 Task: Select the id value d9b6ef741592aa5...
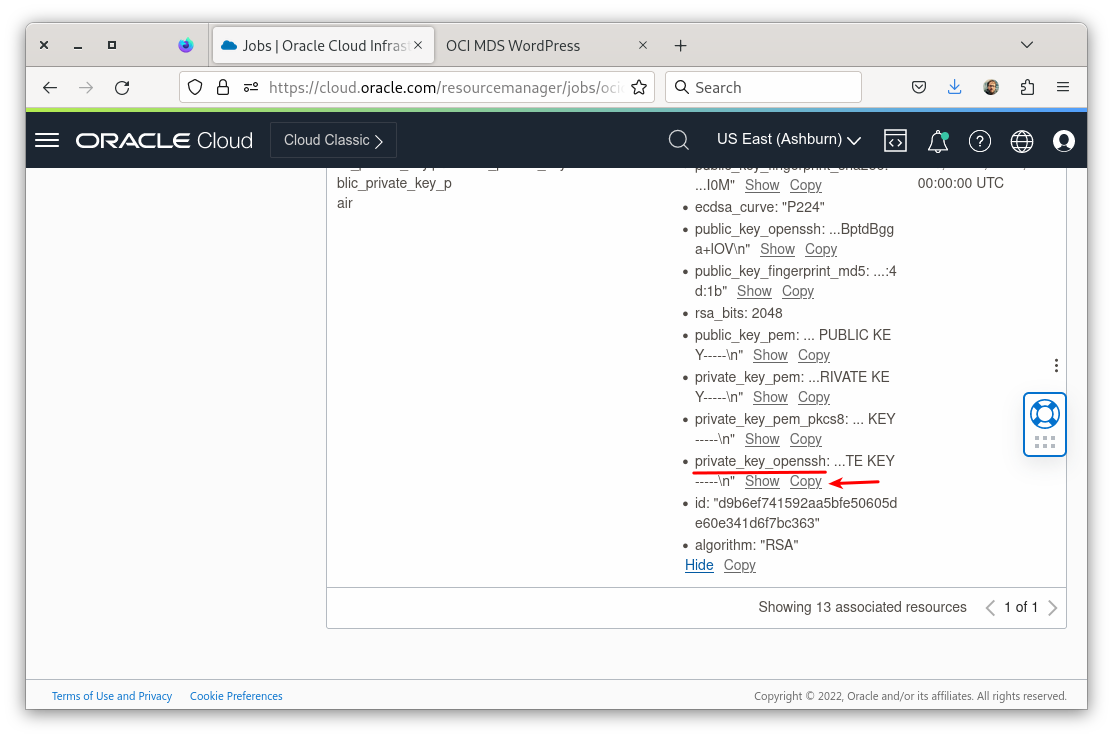click(x=796, y=513)
